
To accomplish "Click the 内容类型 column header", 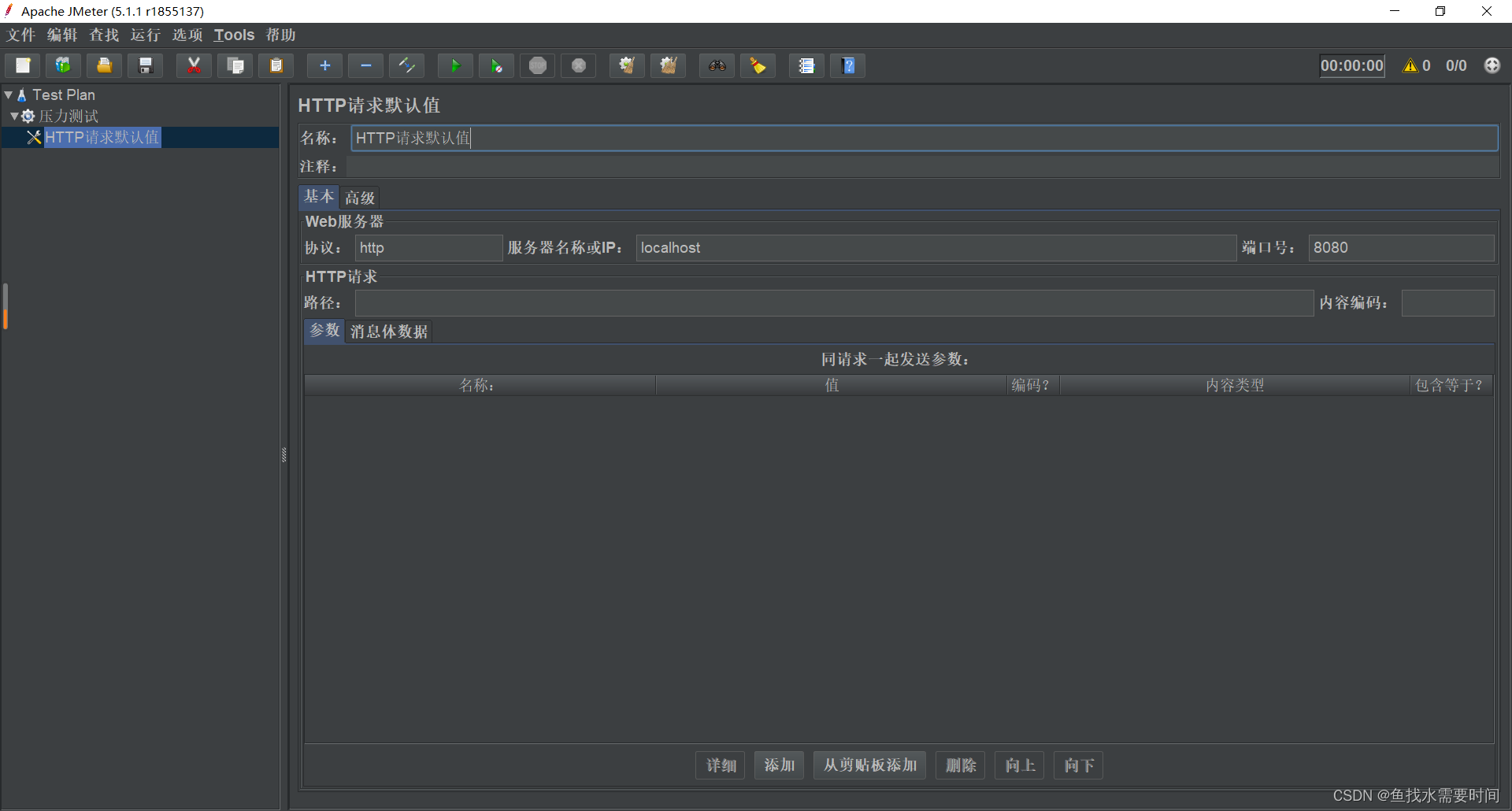I will pos(1235,385).
